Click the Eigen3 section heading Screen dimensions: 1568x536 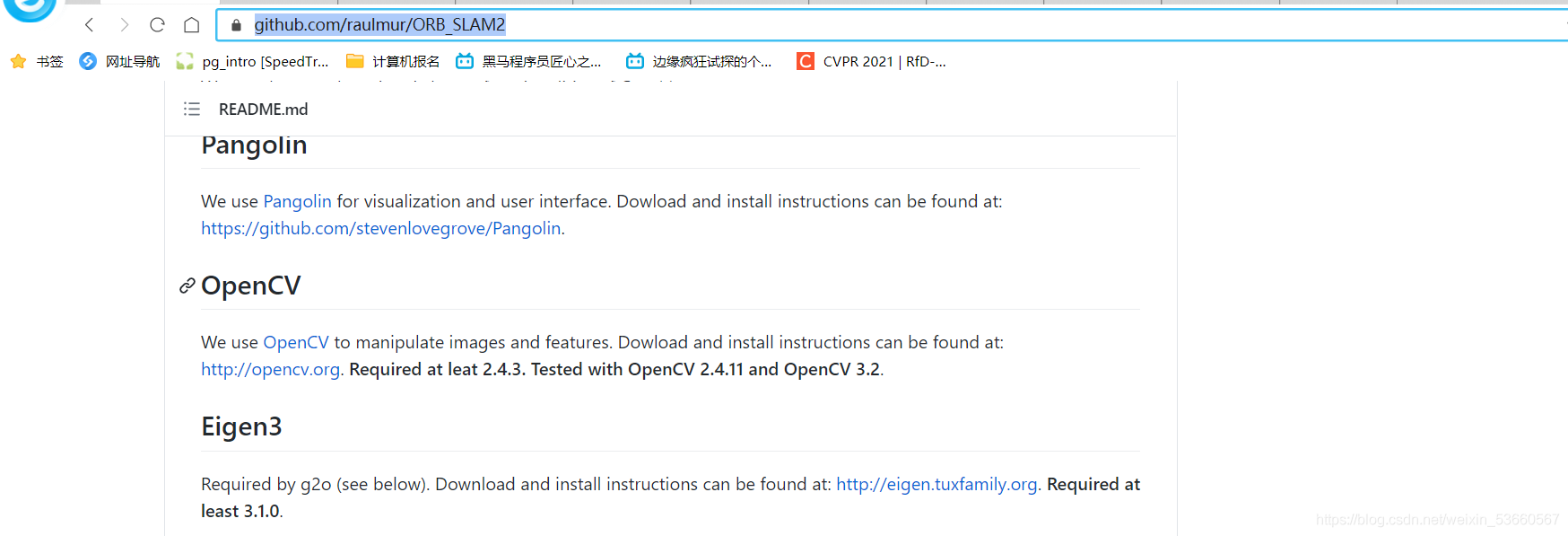(x=241, y=426)
